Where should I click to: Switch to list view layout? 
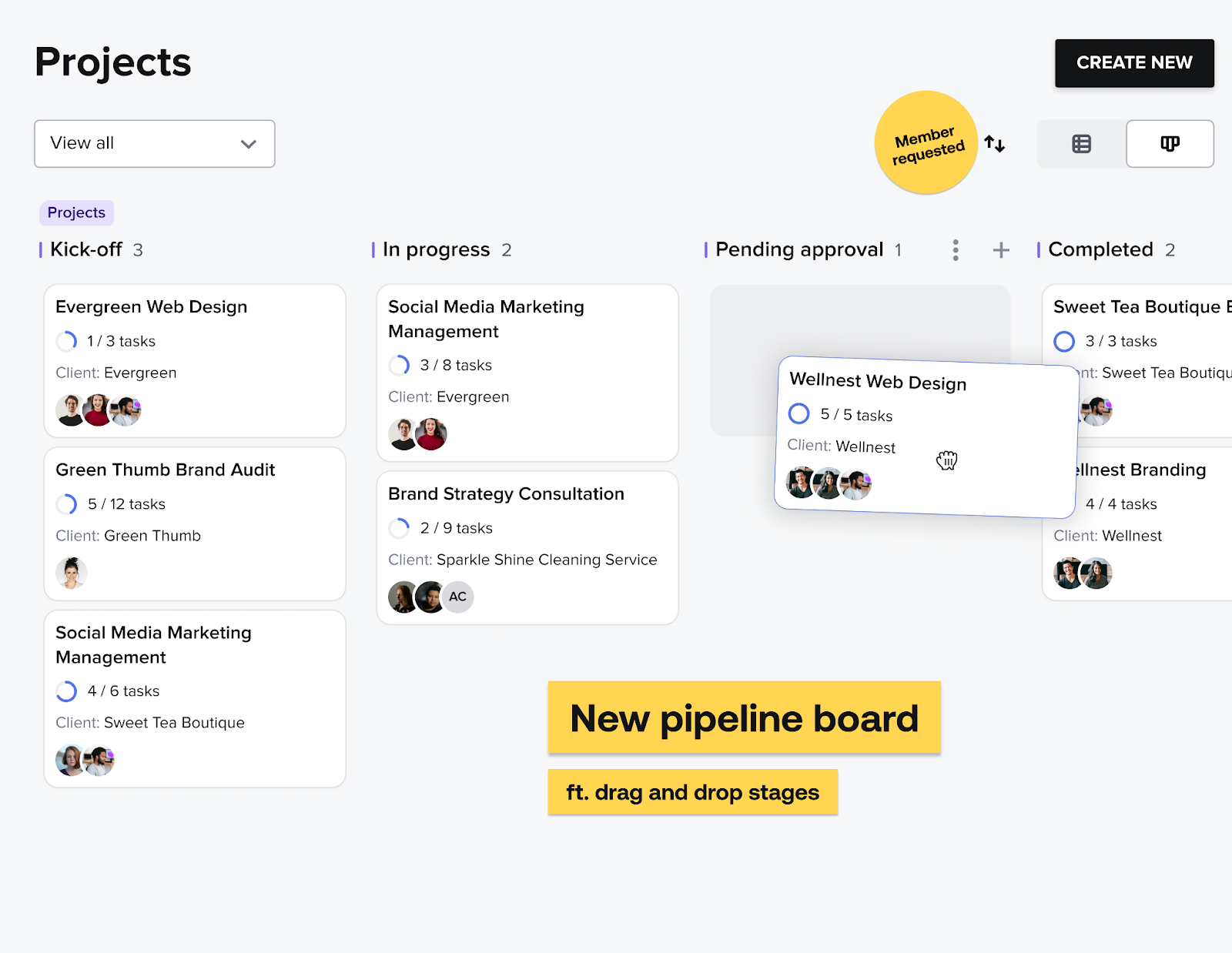1081,143
